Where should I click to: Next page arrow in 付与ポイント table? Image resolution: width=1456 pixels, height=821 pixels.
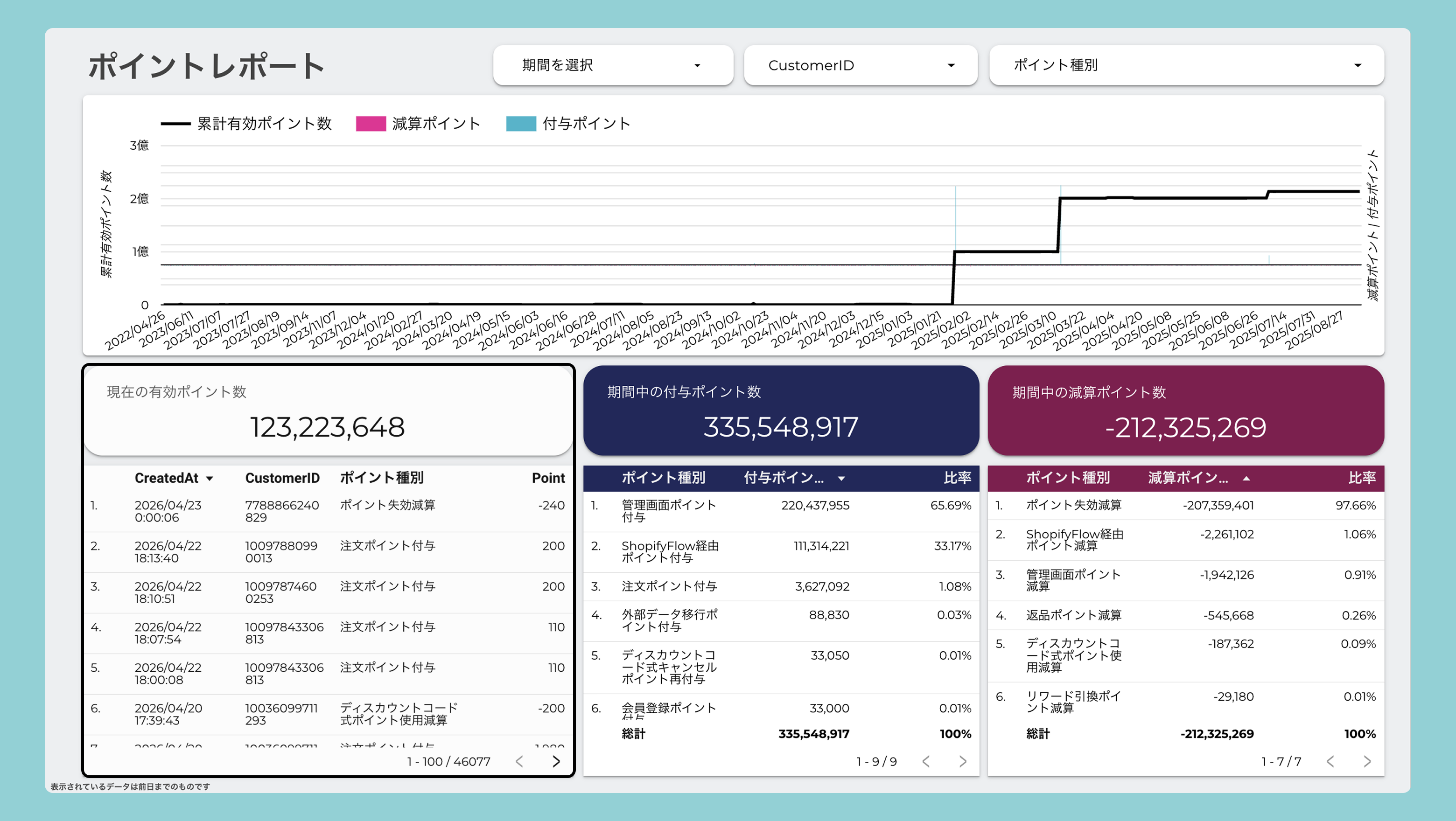(963, 761)
